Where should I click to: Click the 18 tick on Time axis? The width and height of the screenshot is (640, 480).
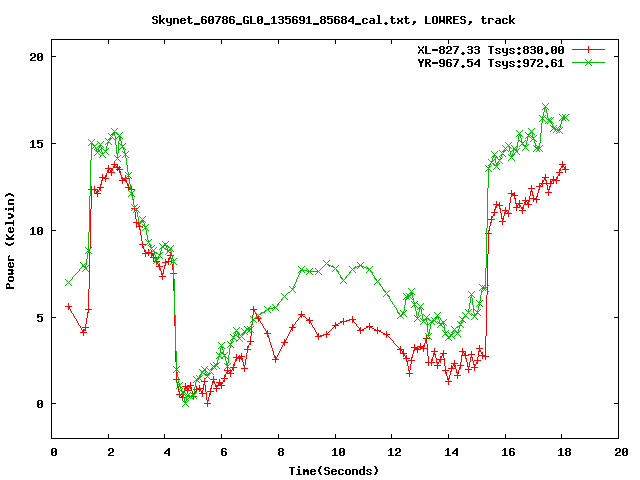565,452
